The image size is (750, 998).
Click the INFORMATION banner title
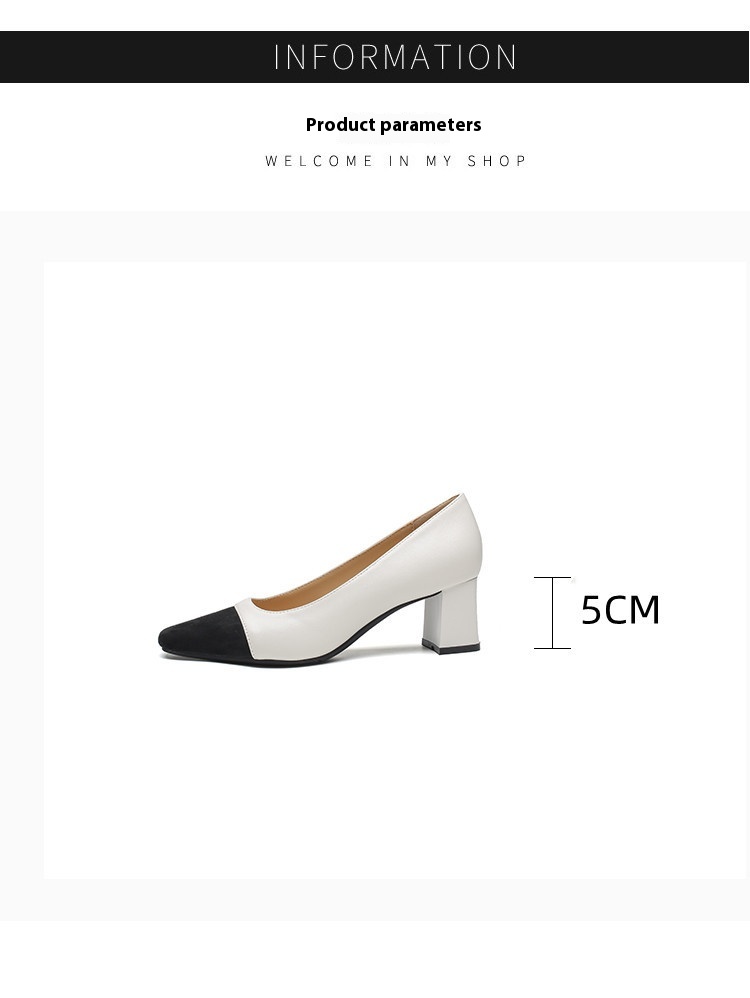click(x=395, y=57)
